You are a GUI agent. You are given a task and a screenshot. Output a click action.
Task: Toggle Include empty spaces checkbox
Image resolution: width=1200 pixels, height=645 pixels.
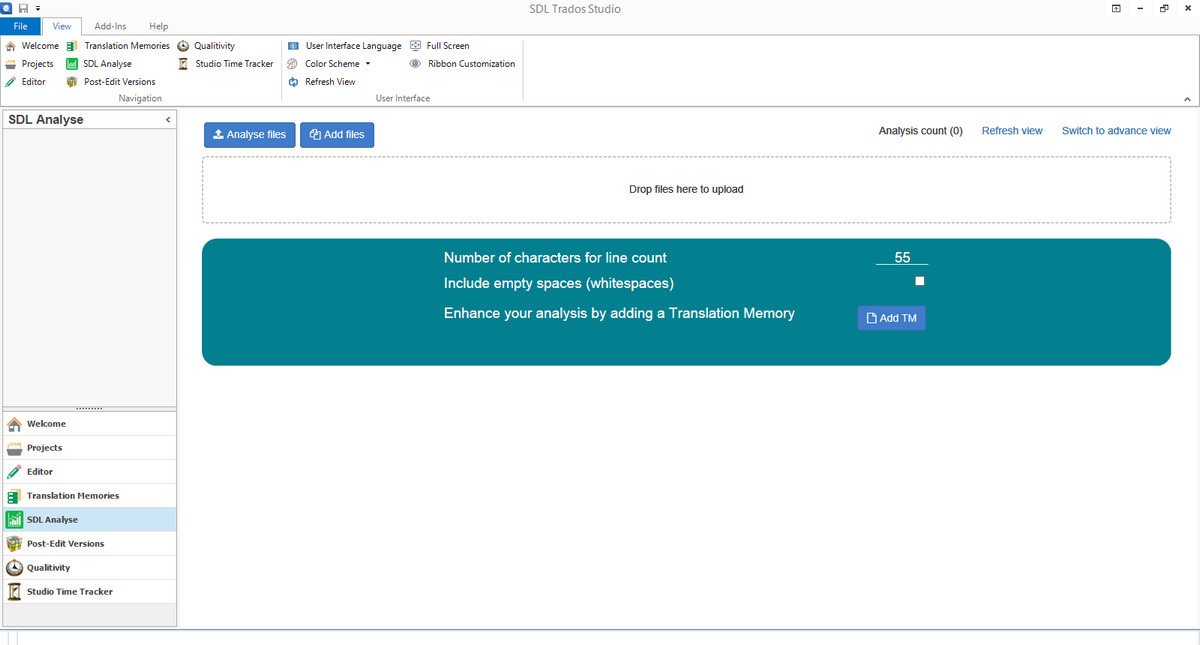(920, 281)
